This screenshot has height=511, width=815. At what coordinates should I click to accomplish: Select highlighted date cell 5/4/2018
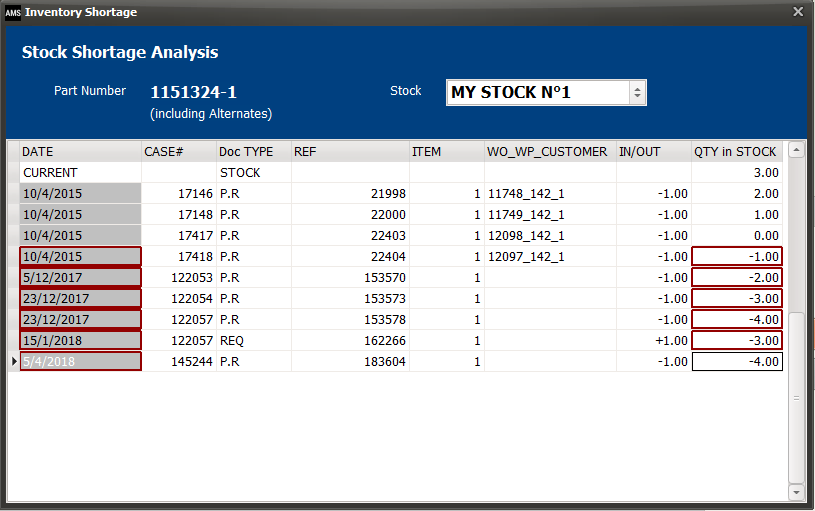tap(80, 361)
